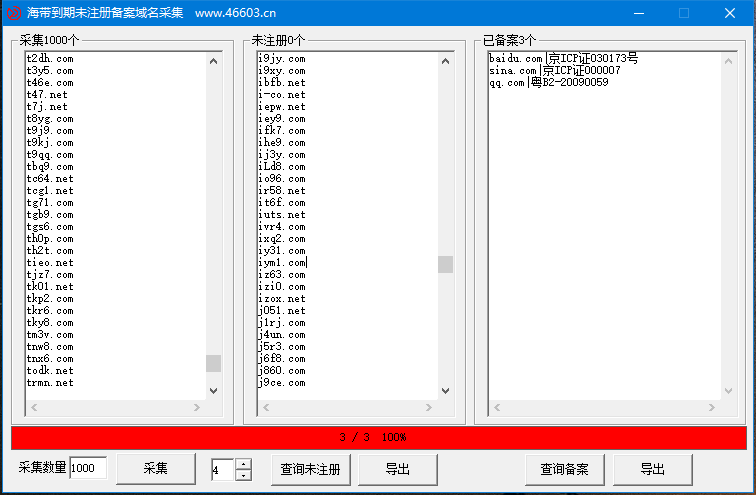Viewport: 756px width, 495px height.
Task: Click the 采集 list vertical scrollbar thumb
Action: (x=214, y=363)
